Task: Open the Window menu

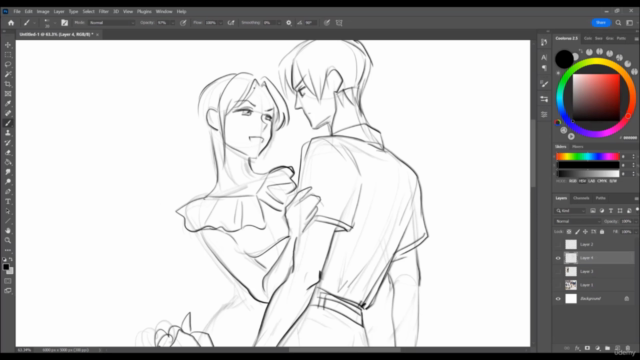Action: click(164, 11)
